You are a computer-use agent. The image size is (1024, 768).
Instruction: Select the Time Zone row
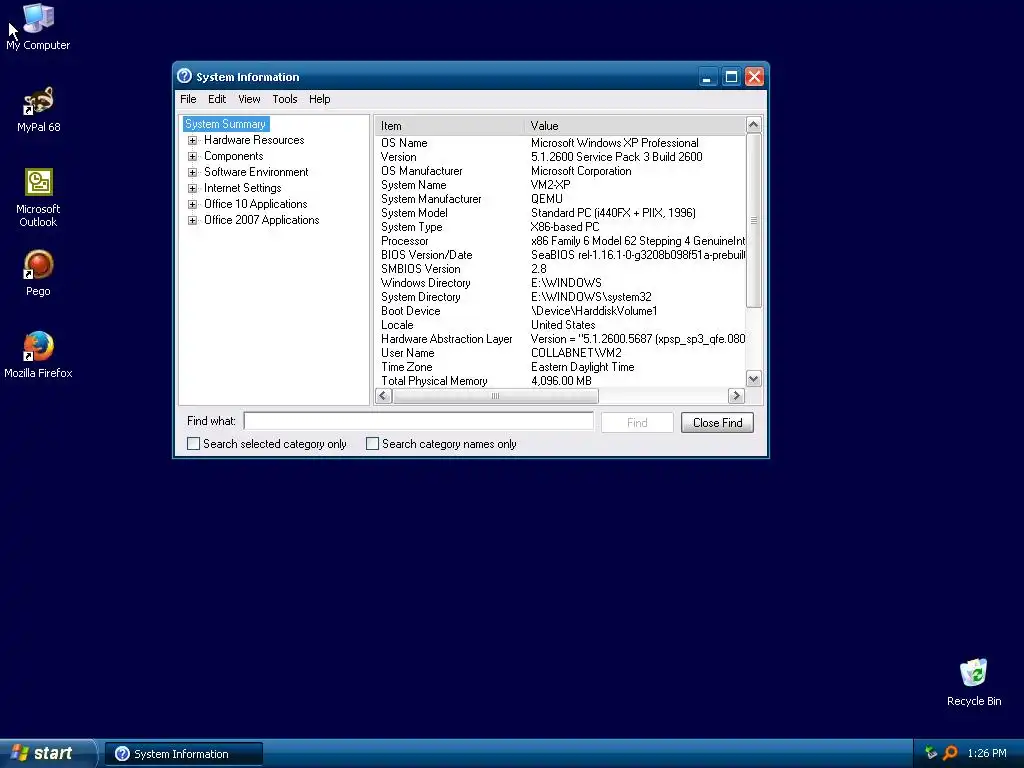point(560,367)
